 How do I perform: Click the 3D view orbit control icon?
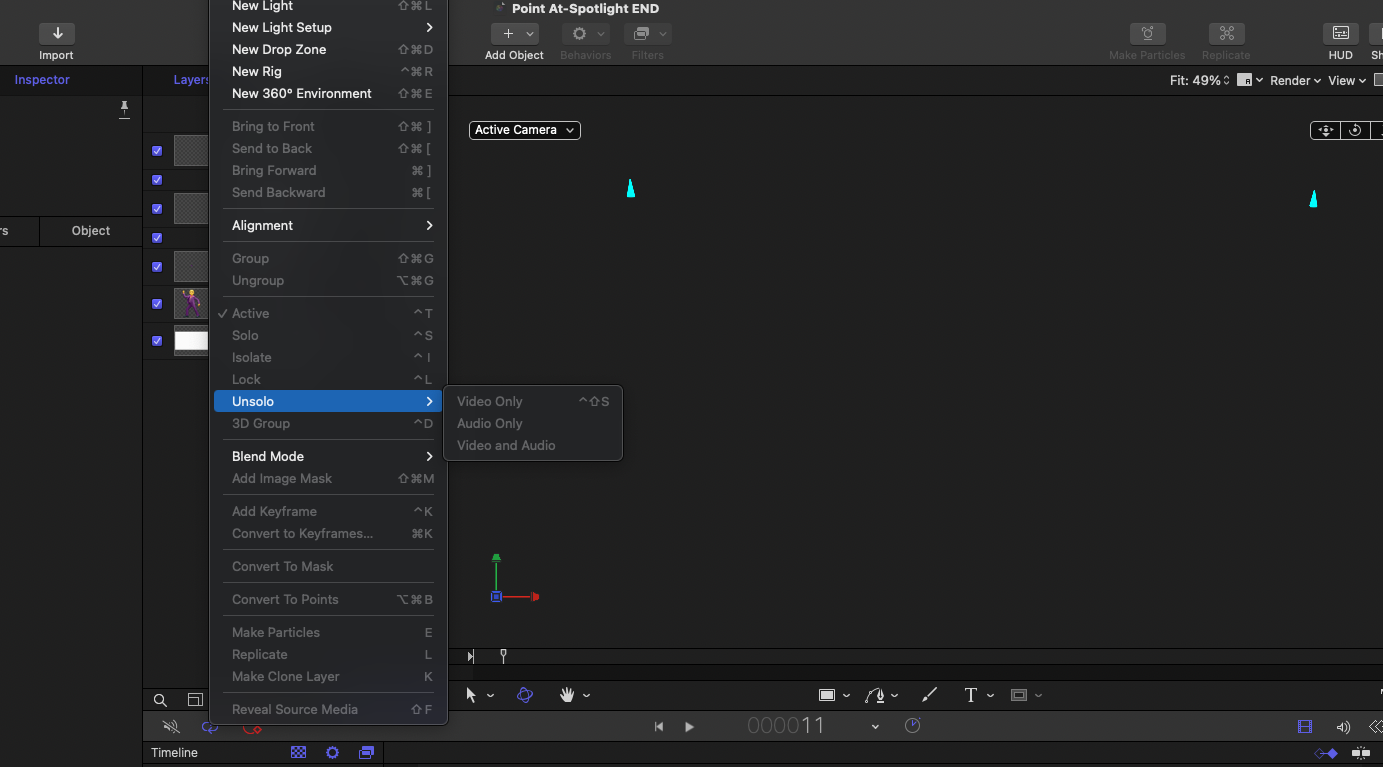pyautogui.click(x=1355, y=130)
